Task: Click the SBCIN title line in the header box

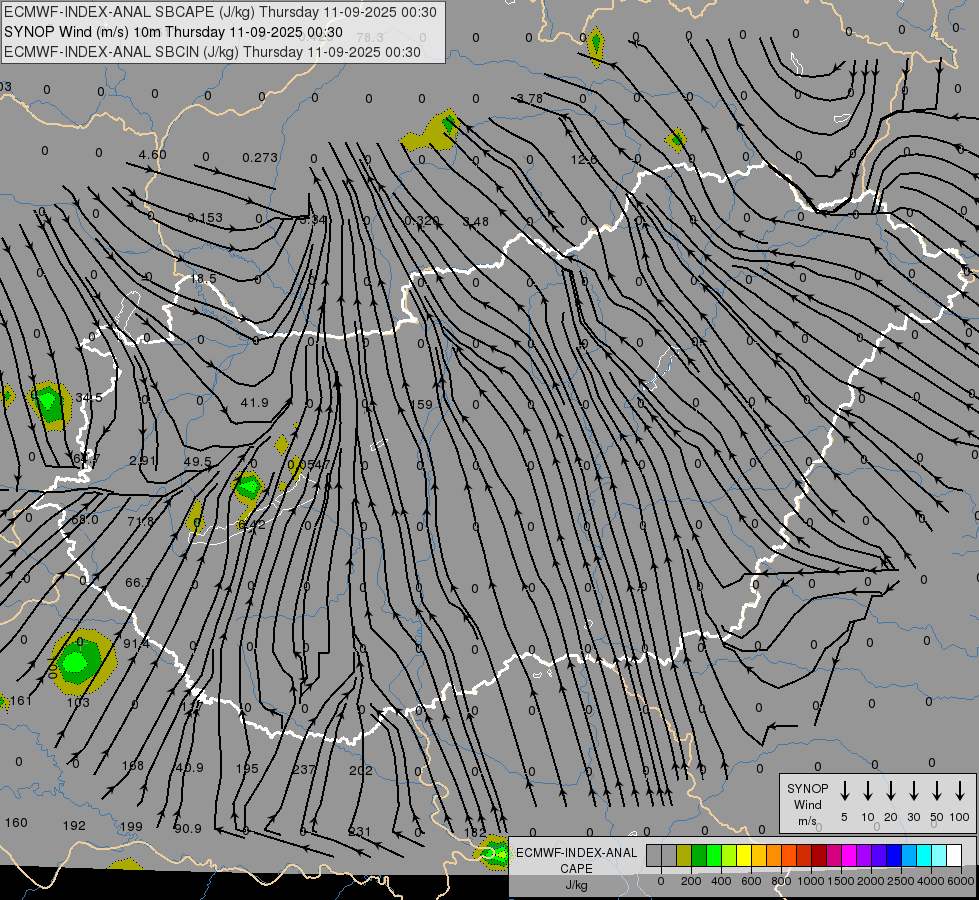Action: tap(212, 52)
